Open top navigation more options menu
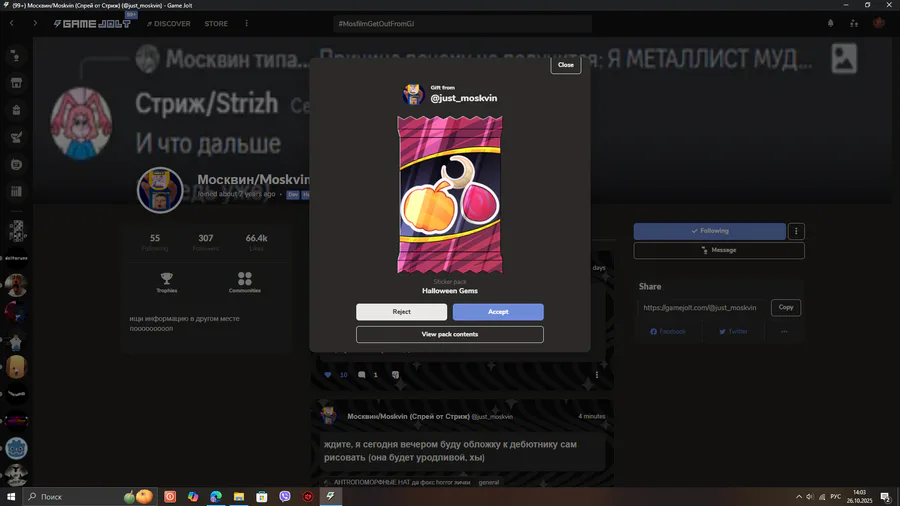This screenshot has height=506, width=900. tap(246, 24)
